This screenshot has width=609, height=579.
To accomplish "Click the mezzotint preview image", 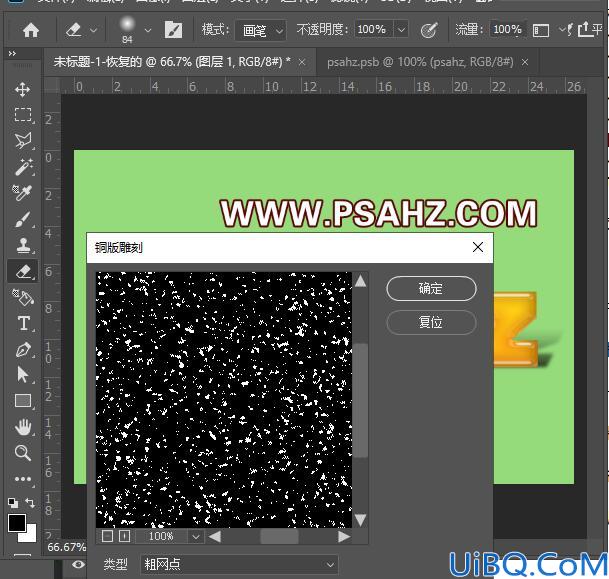I will click(224, 400).
